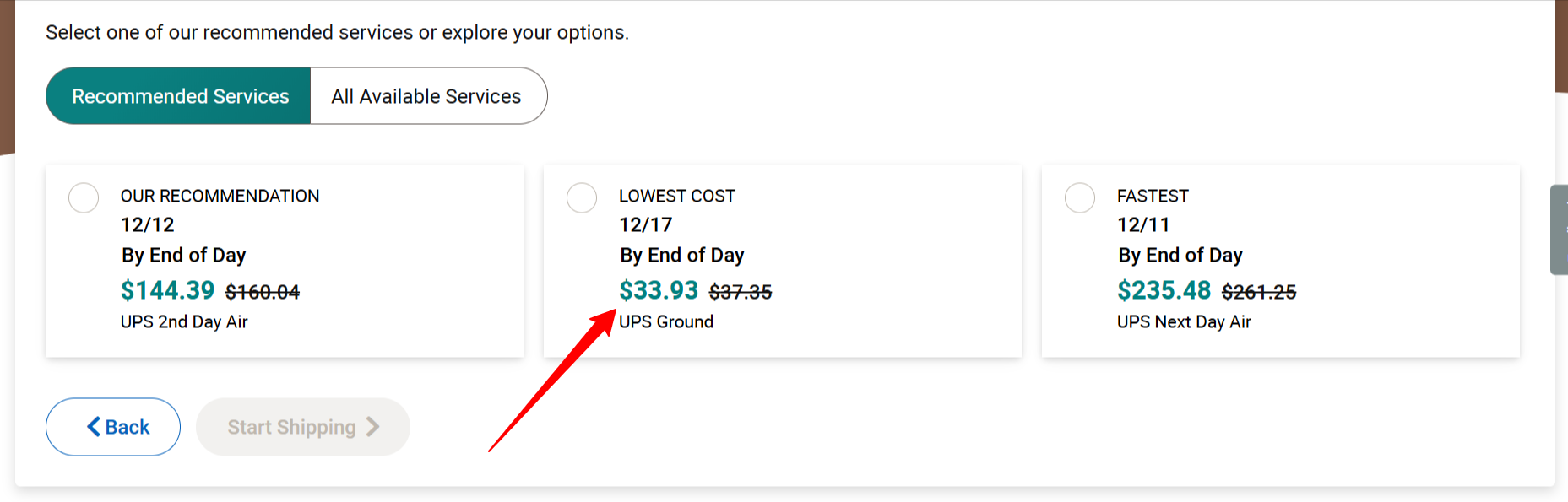The height and width of the screenshot is (502, 1568).
Task: Open the gray side tab on right edge
Action: [1560, 229]
